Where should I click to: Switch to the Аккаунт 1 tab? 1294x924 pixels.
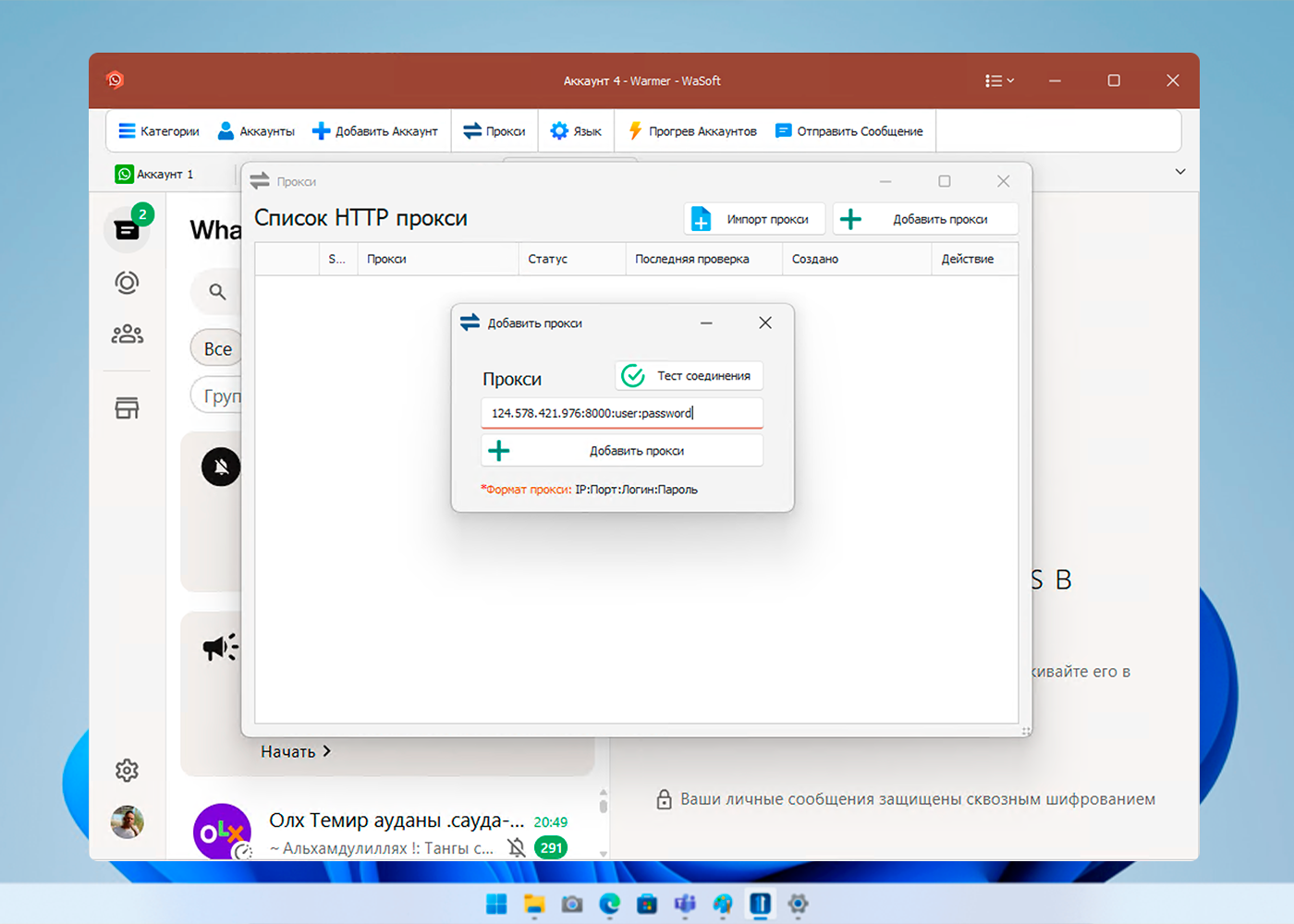point(154,174)
